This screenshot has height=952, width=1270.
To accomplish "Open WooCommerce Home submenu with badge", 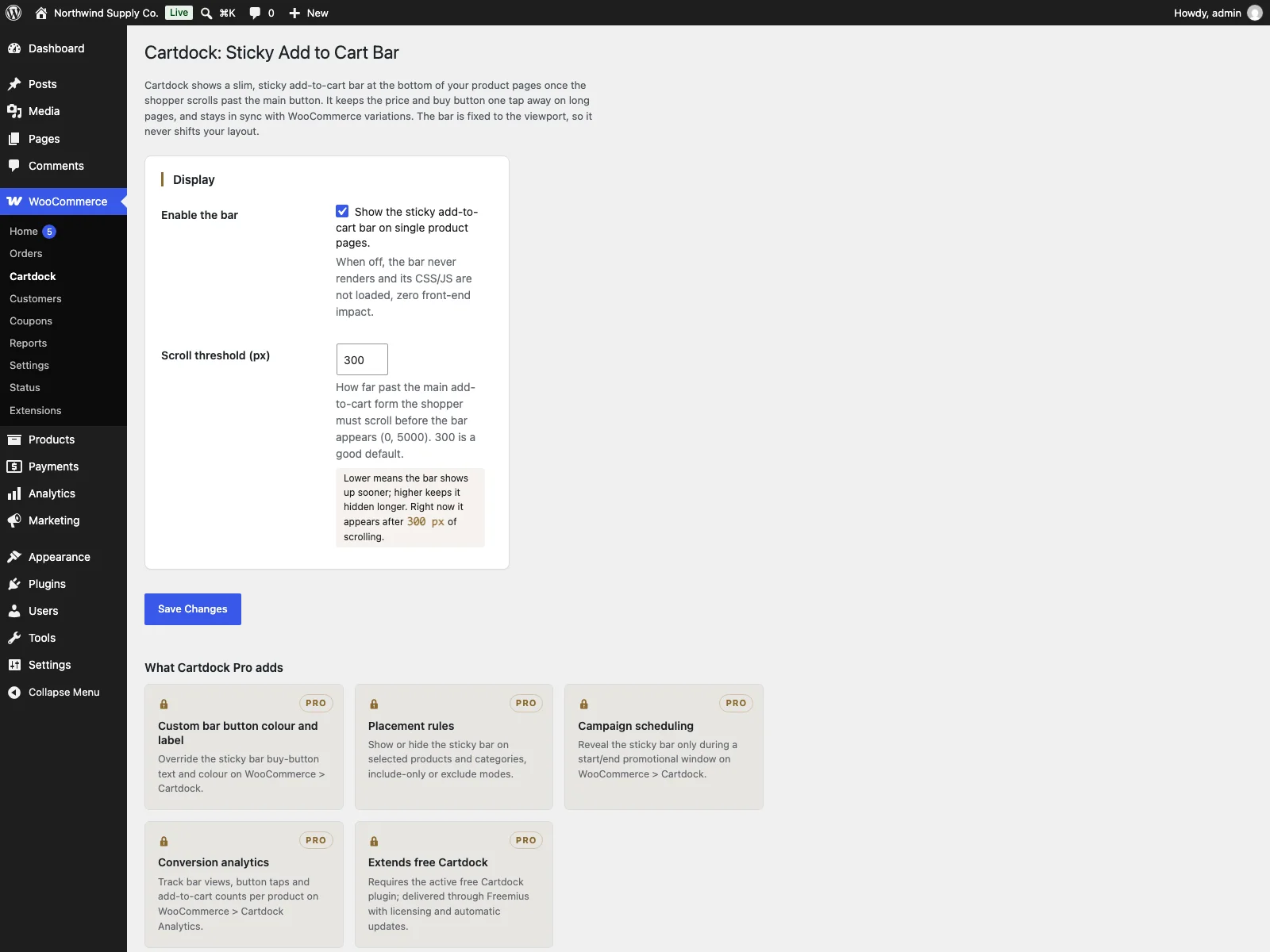I will (33, 232).
